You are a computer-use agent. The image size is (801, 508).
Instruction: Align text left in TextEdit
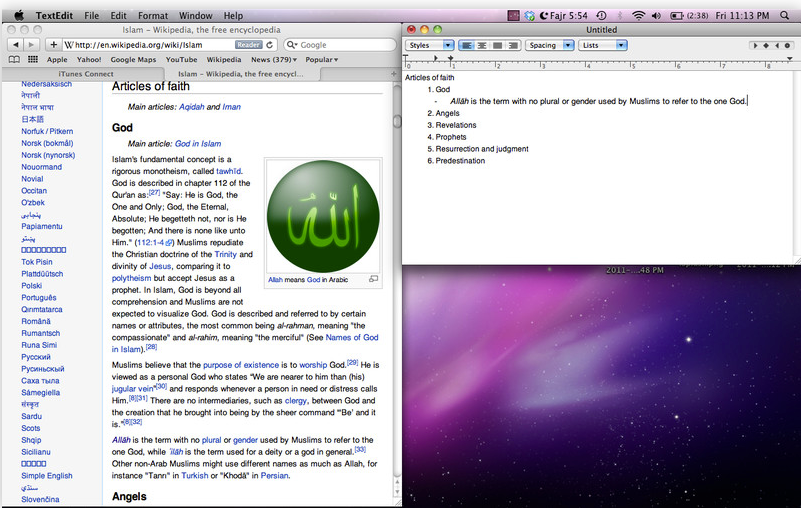point(466,45)
